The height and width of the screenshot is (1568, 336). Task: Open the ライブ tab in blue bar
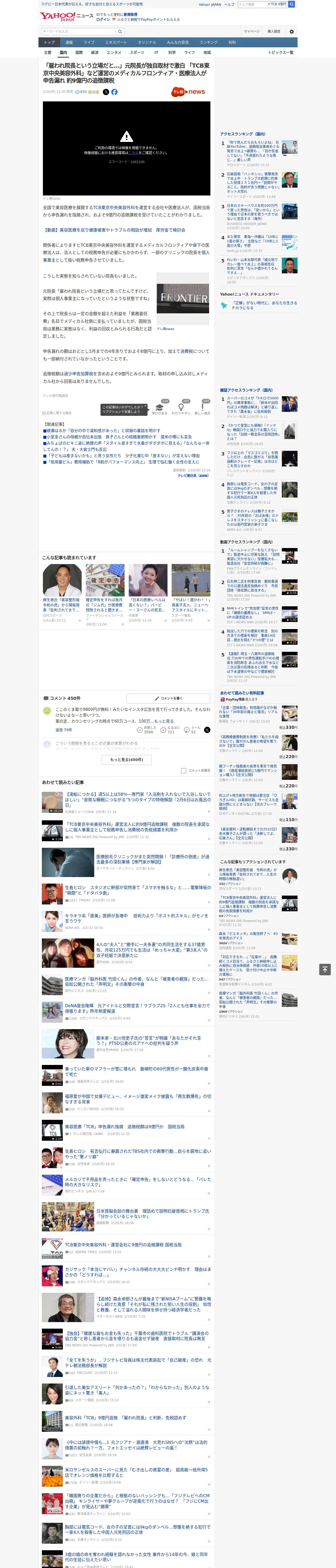click(89, 43)
